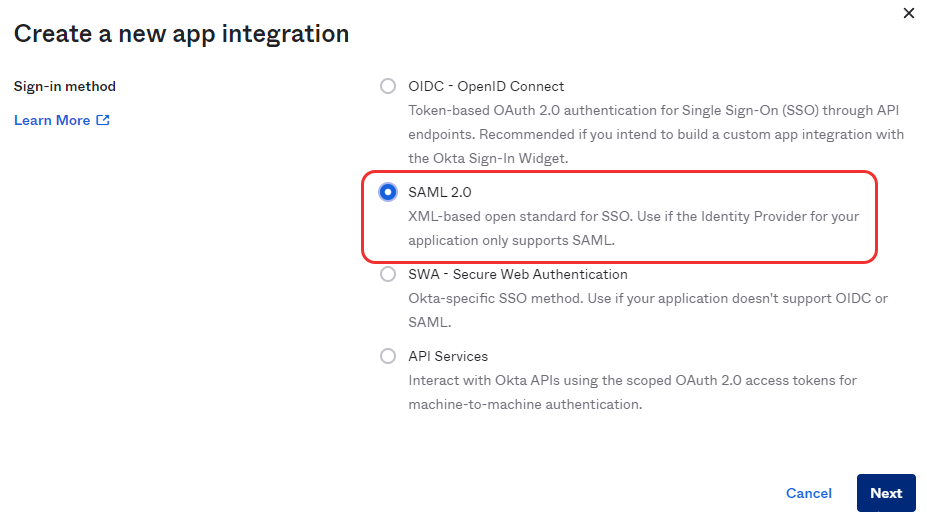
Task: Click the 'SAML 2.0' option label text
Action: [440, 192]
